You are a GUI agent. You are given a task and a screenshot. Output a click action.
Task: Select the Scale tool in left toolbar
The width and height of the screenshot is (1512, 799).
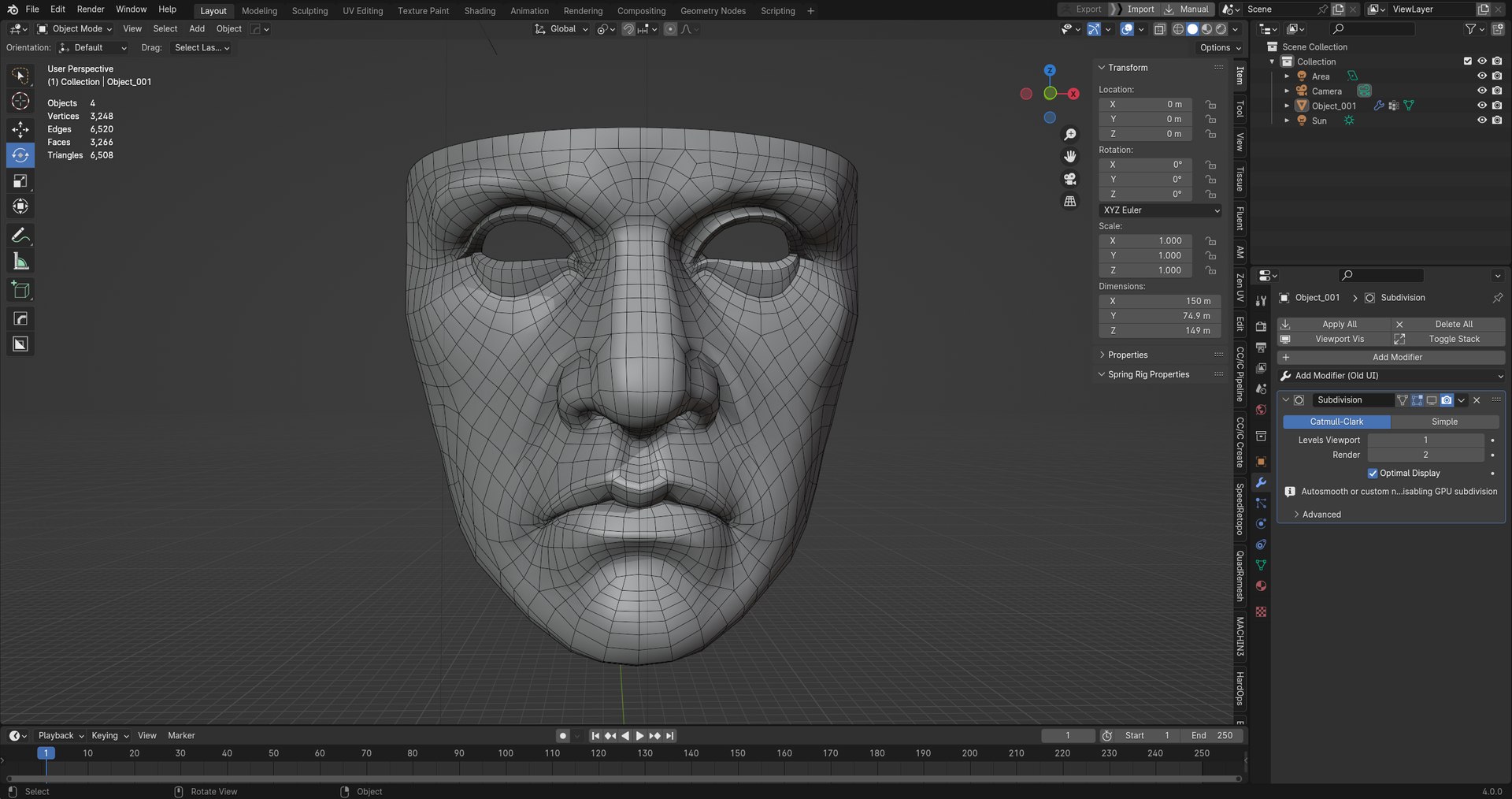click(x=20, y=181)
